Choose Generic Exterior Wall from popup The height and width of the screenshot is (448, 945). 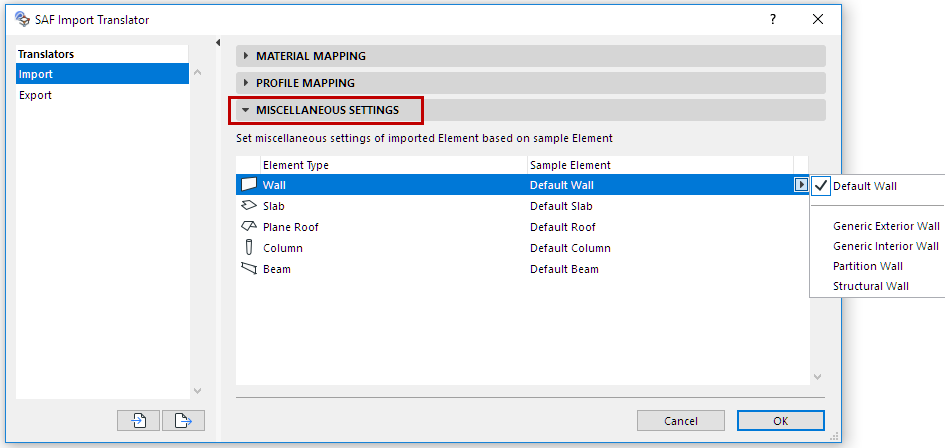click(x=885, y=226)
